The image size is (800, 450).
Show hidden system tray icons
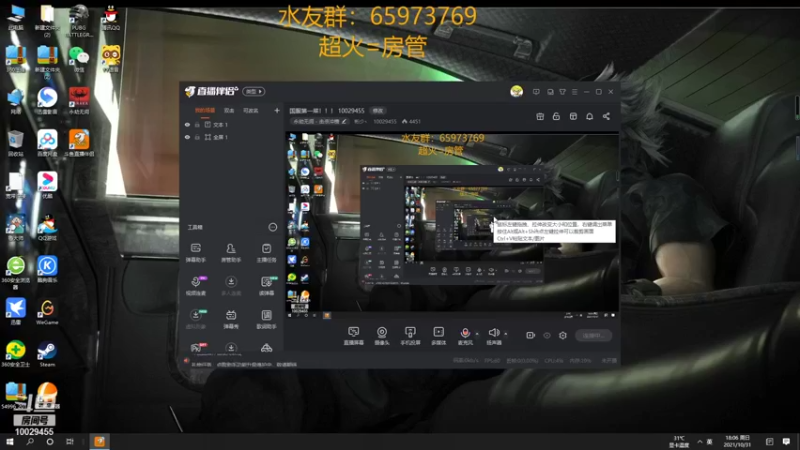click(699, 441)
